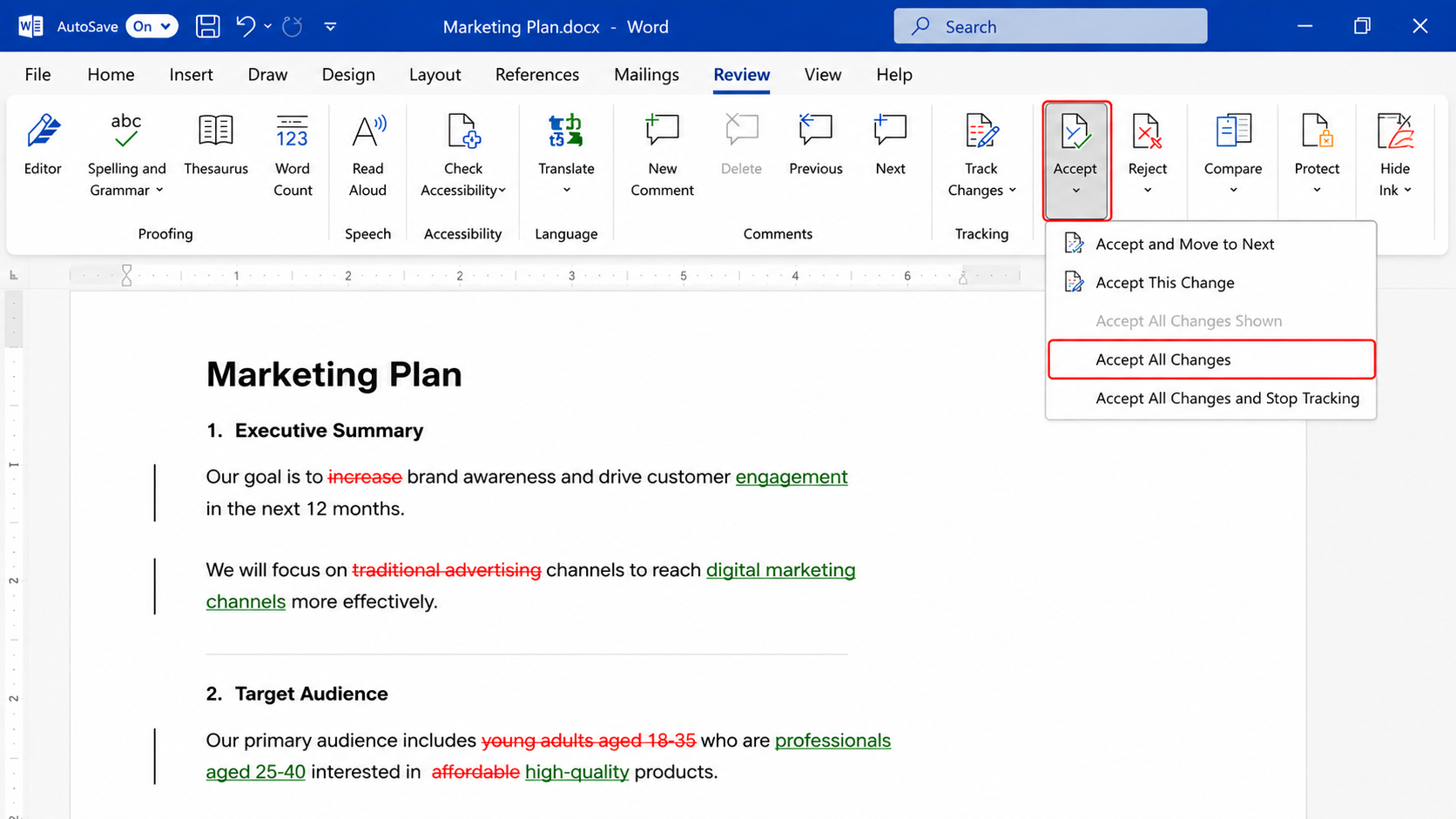Expand the Compare dropdown arrow

[x=1233, y=191]
